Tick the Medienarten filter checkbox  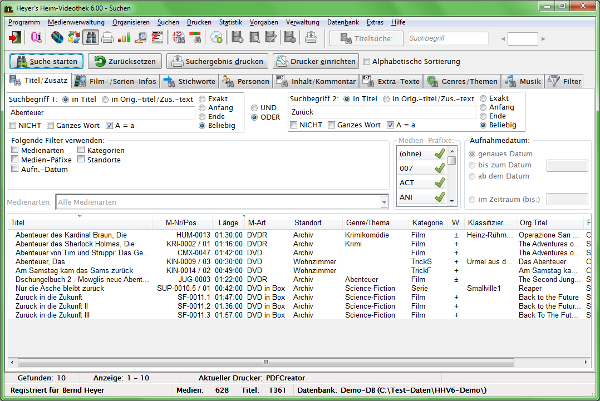pos(14,149)
